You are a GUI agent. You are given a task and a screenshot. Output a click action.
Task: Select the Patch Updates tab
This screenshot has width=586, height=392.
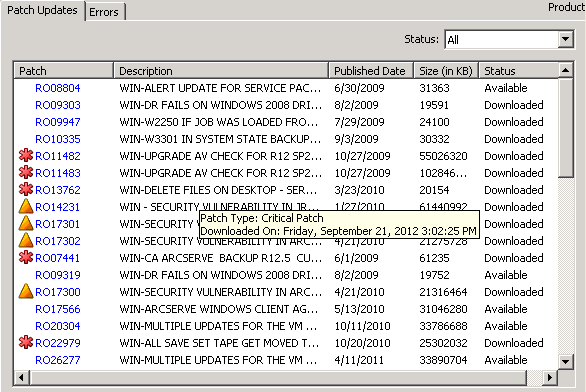point(42,10)
